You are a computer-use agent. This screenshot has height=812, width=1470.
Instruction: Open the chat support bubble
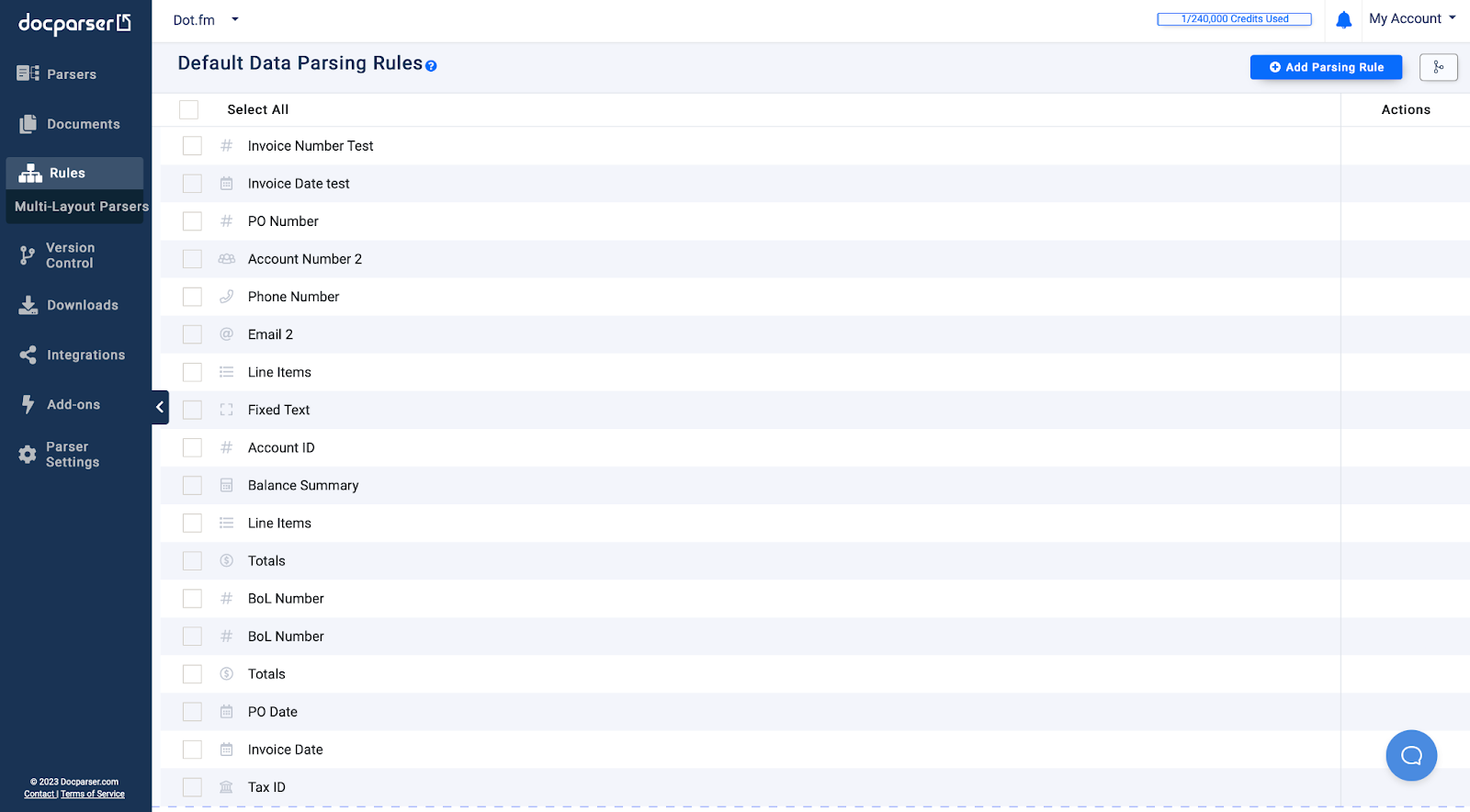[x=1411, y=755]
